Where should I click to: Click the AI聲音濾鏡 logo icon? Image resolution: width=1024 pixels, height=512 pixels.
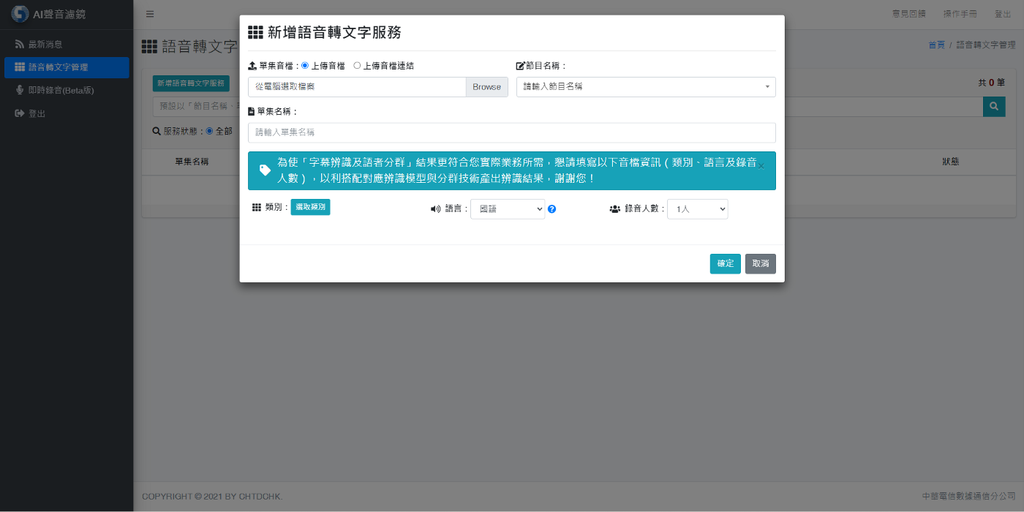pyautogui.click(x=20, y=14)
